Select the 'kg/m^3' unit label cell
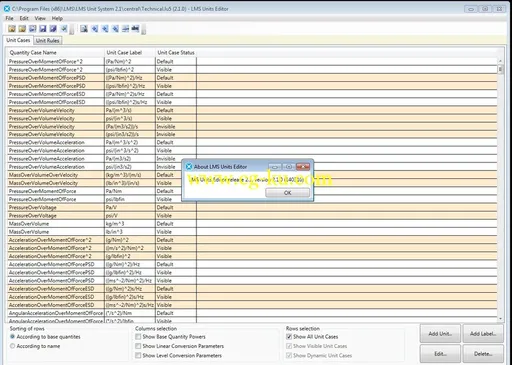Screen dimensions: 512x365 click(x=130, y=224)
